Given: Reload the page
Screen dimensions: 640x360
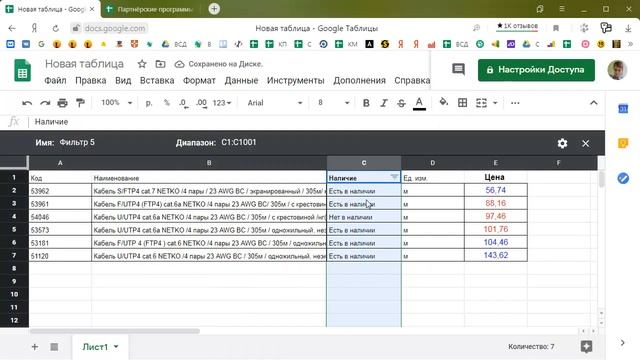Looking at the screenshot, I should [56, 28].
